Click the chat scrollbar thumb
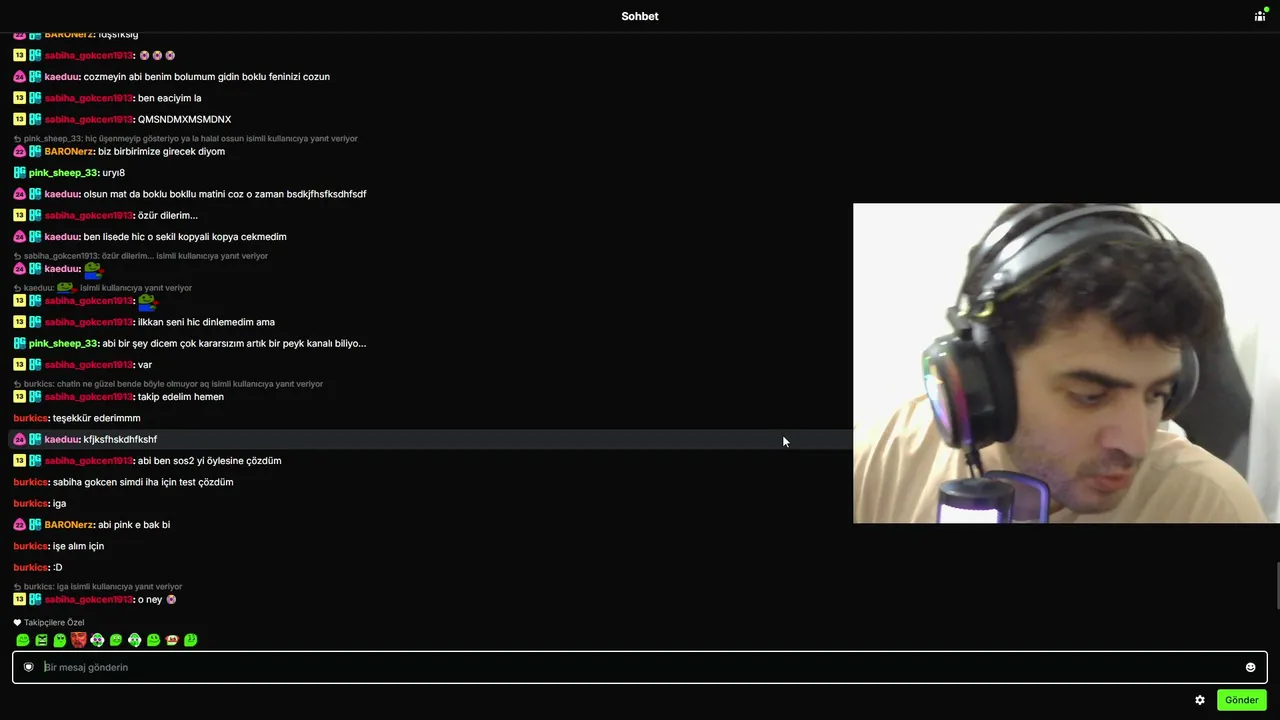The height and width of the screenshot is (720, 1280). (1276, 586)
